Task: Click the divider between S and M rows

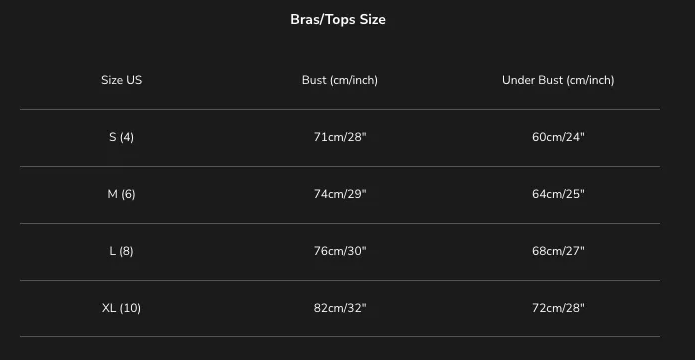Action: tap(340, 166)
